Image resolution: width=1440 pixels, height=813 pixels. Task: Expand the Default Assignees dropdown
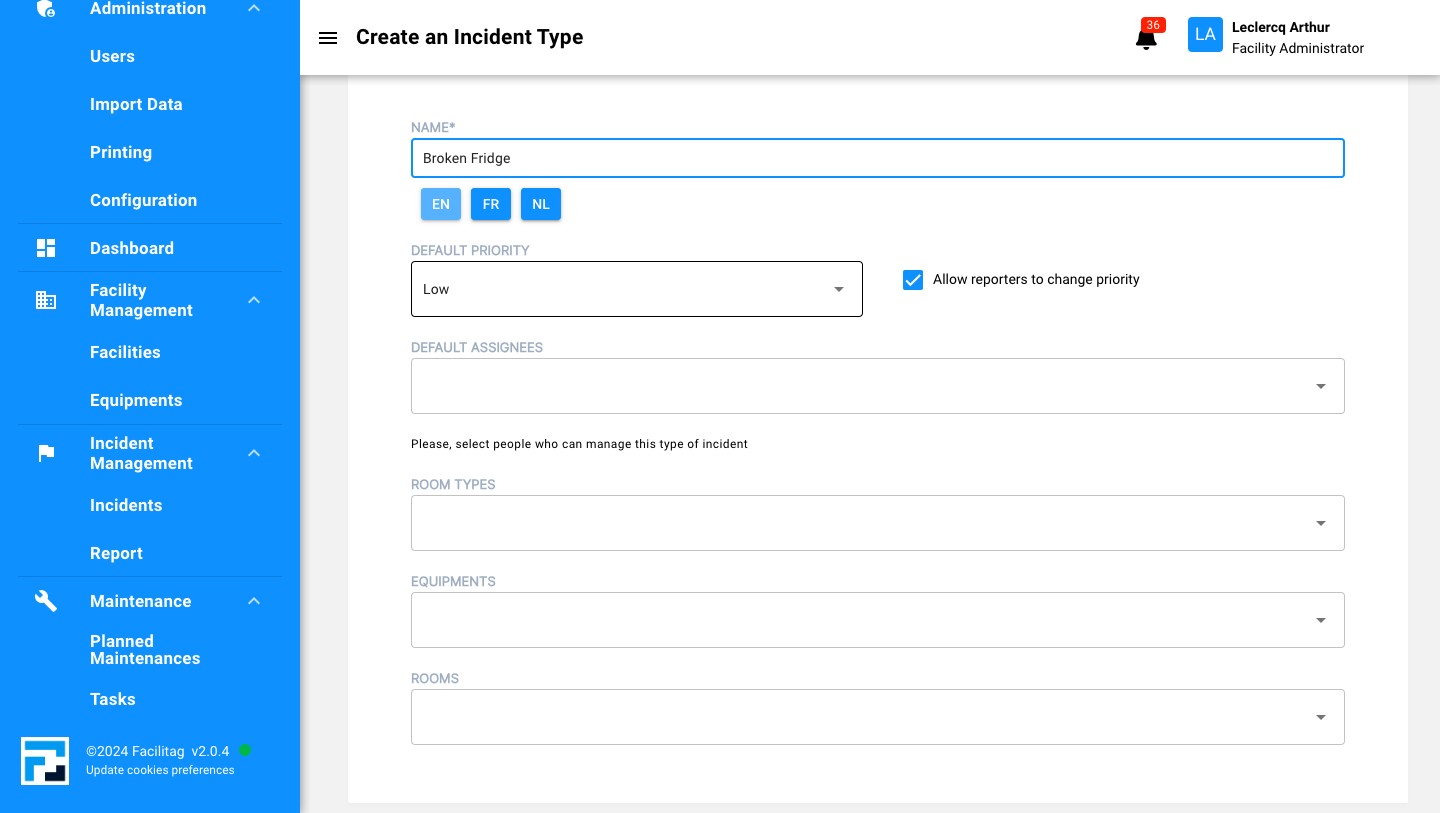[877, 386]
